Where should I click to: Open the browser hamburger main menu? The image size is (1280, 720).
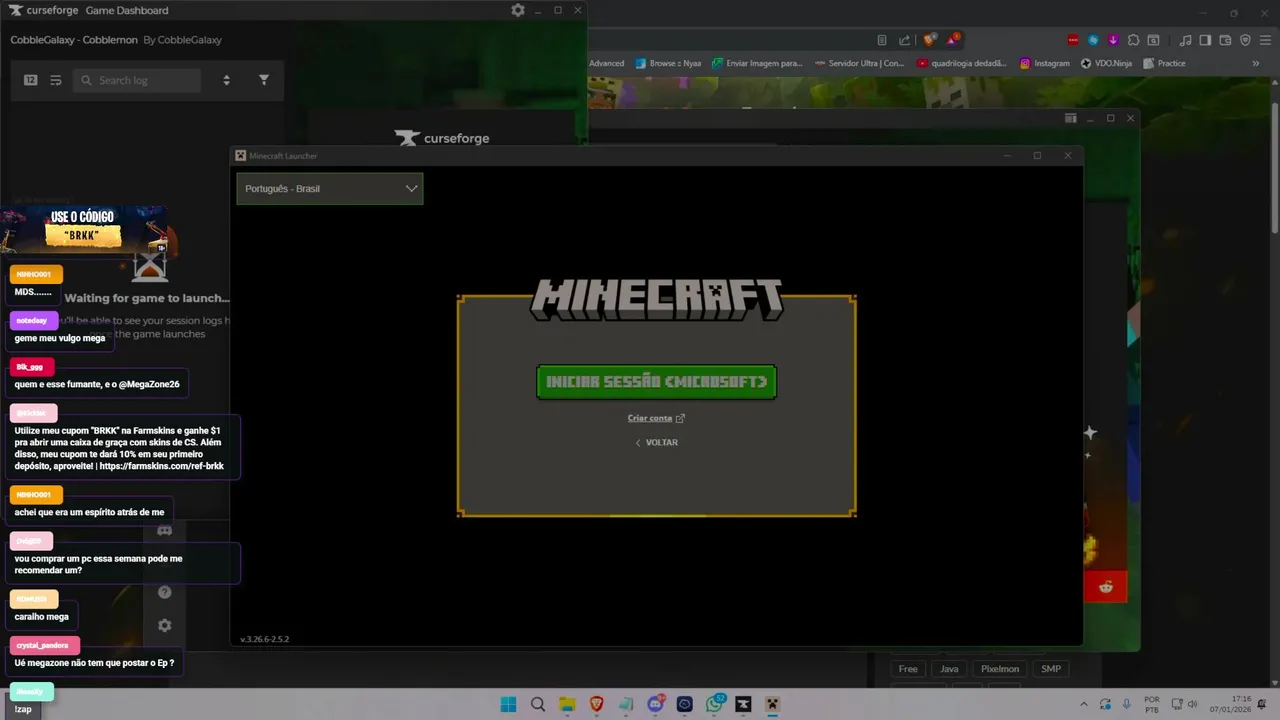pos(1265,40)
